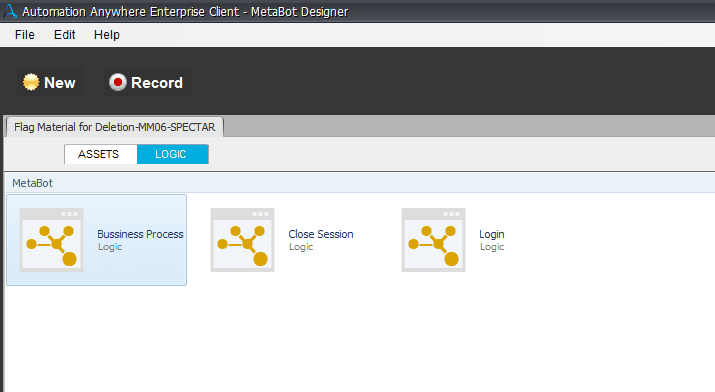Click the red Record circle icon
The height and width of the screenshot is (392, 715).
point(118,82)
